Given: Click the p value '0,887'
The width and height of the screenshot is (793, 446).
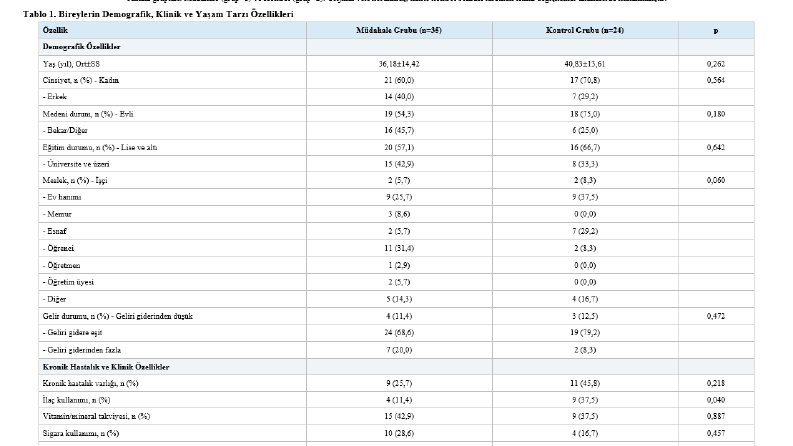Looking at the screenshot, I should point(716,416).
